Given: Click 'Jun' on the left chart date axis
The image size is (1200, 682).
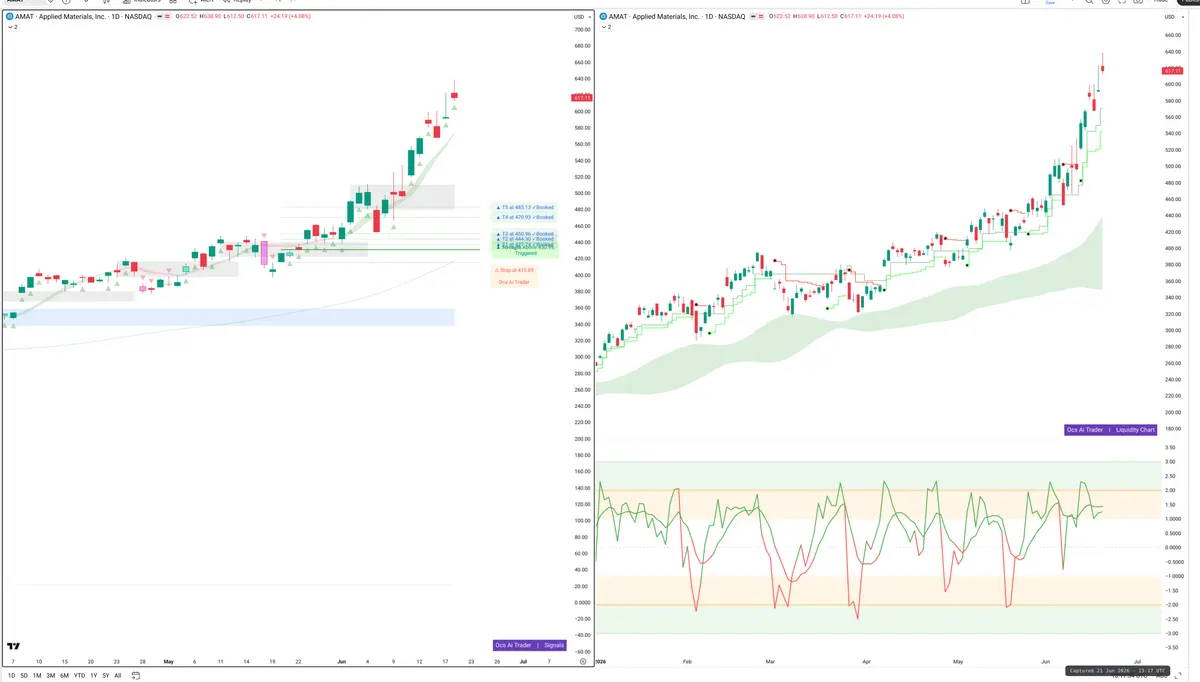Looking at the screenshot, I should point(341,661).
